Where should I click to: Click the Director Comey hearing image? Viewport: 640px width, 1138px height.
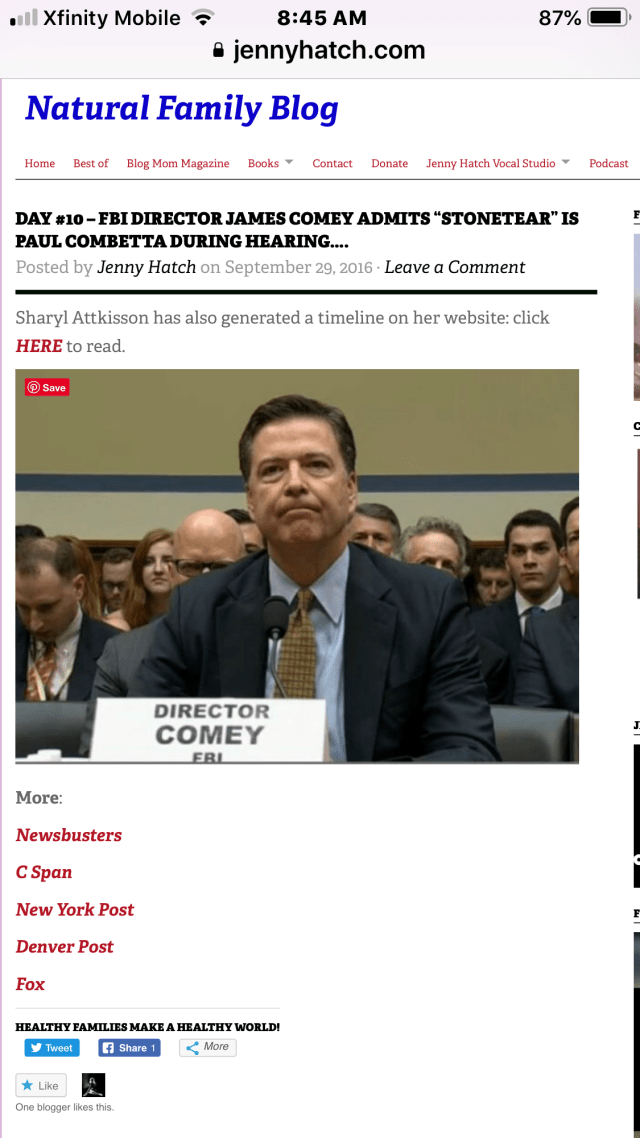pyautogui.click(x=298, y=566)
